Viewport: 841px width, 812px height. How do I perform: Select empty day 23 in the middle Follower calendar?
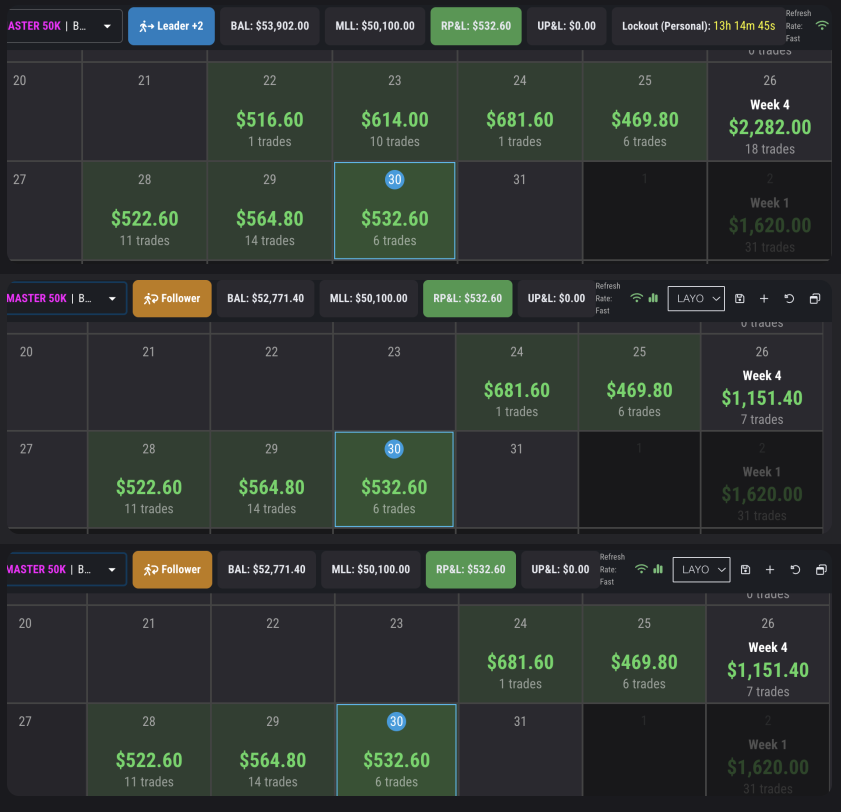click(x=394, y=382)
